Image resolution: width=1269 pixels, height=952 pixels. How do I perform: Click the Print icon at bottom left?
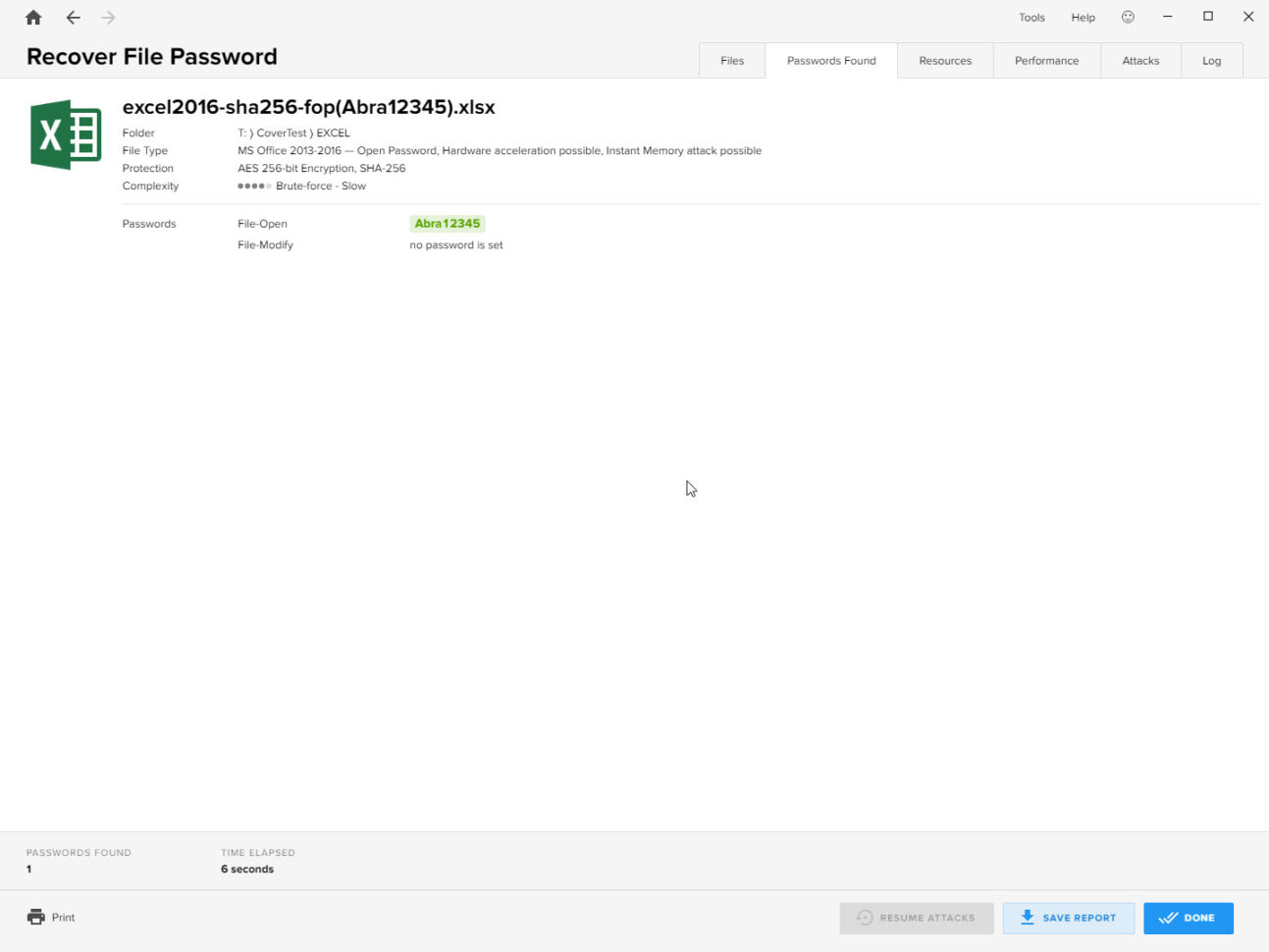pos(35,917)
